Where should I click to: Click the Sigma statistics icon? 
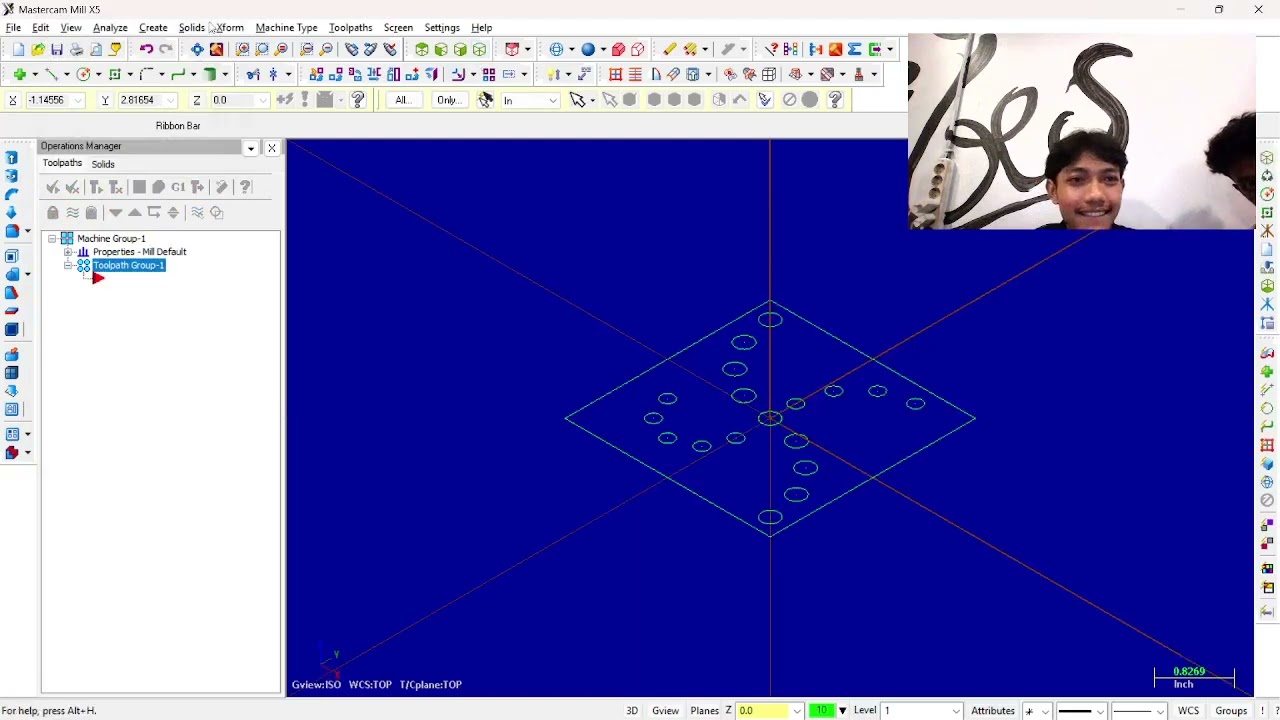[855, 49]
